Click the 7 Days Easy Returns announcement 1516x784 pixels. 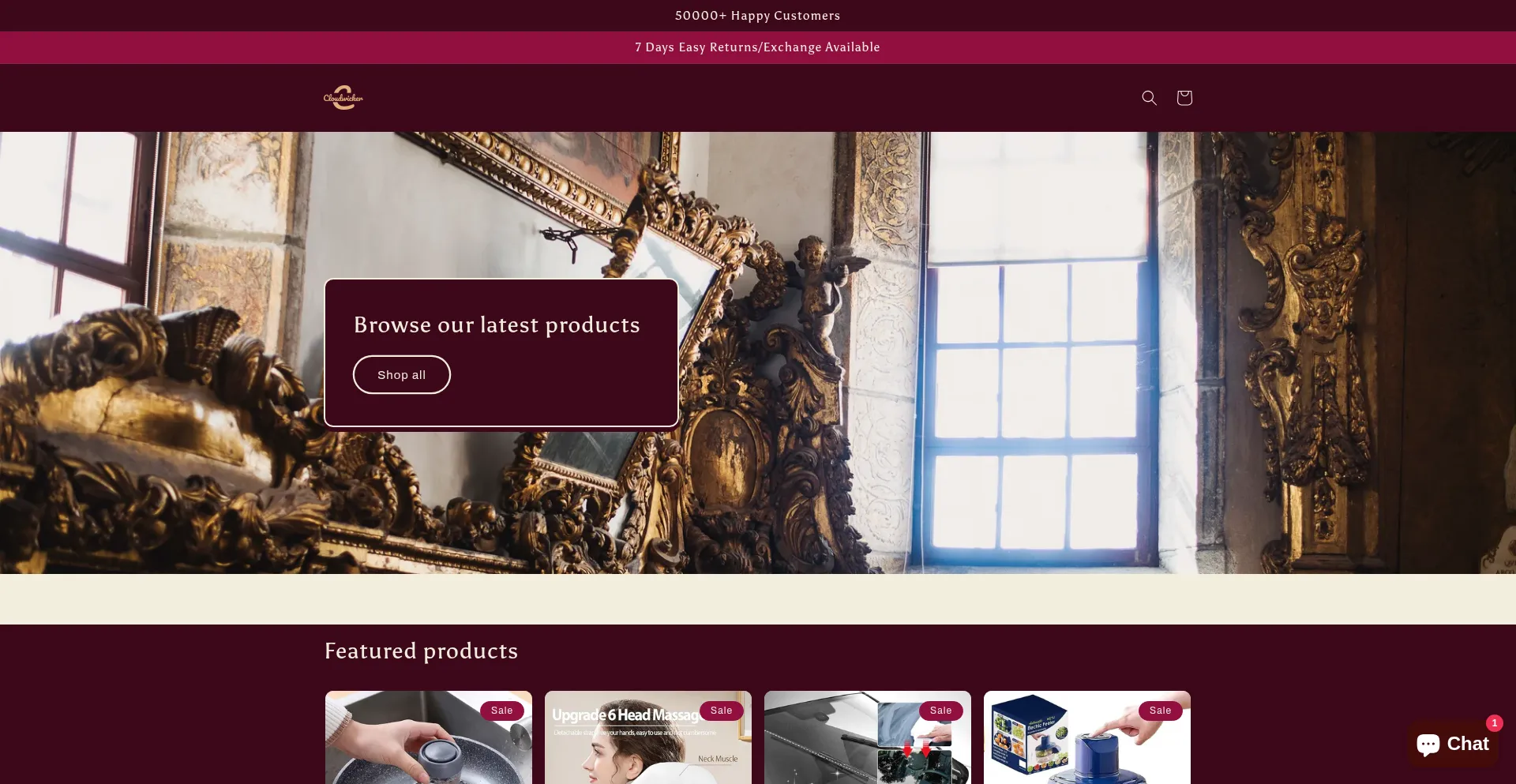(x=757, y=47)
